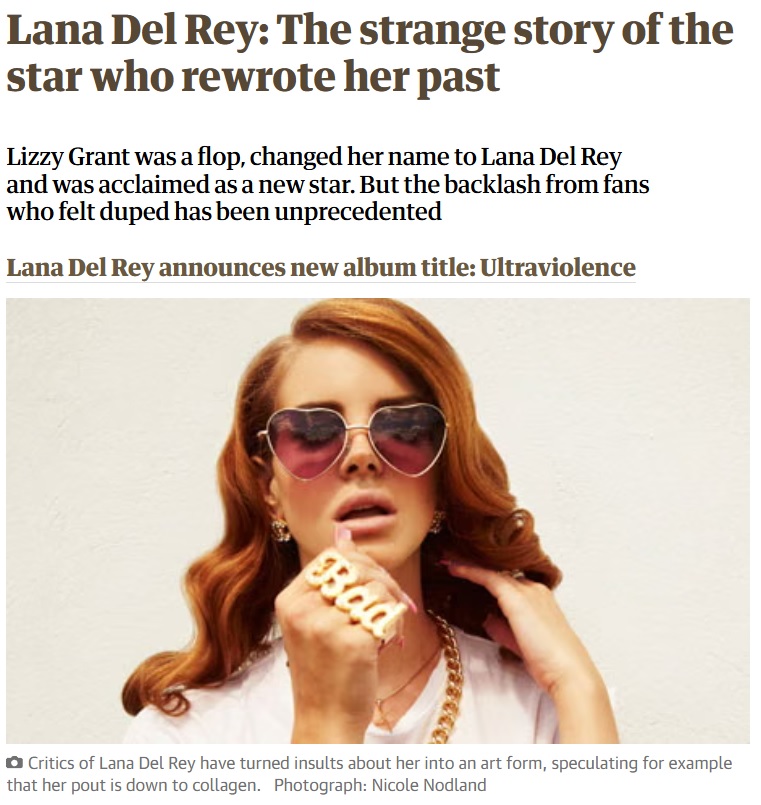Click the Nicole Nodland photograph credit
This screenshot has height=805, width=761.
click(380, 785)
